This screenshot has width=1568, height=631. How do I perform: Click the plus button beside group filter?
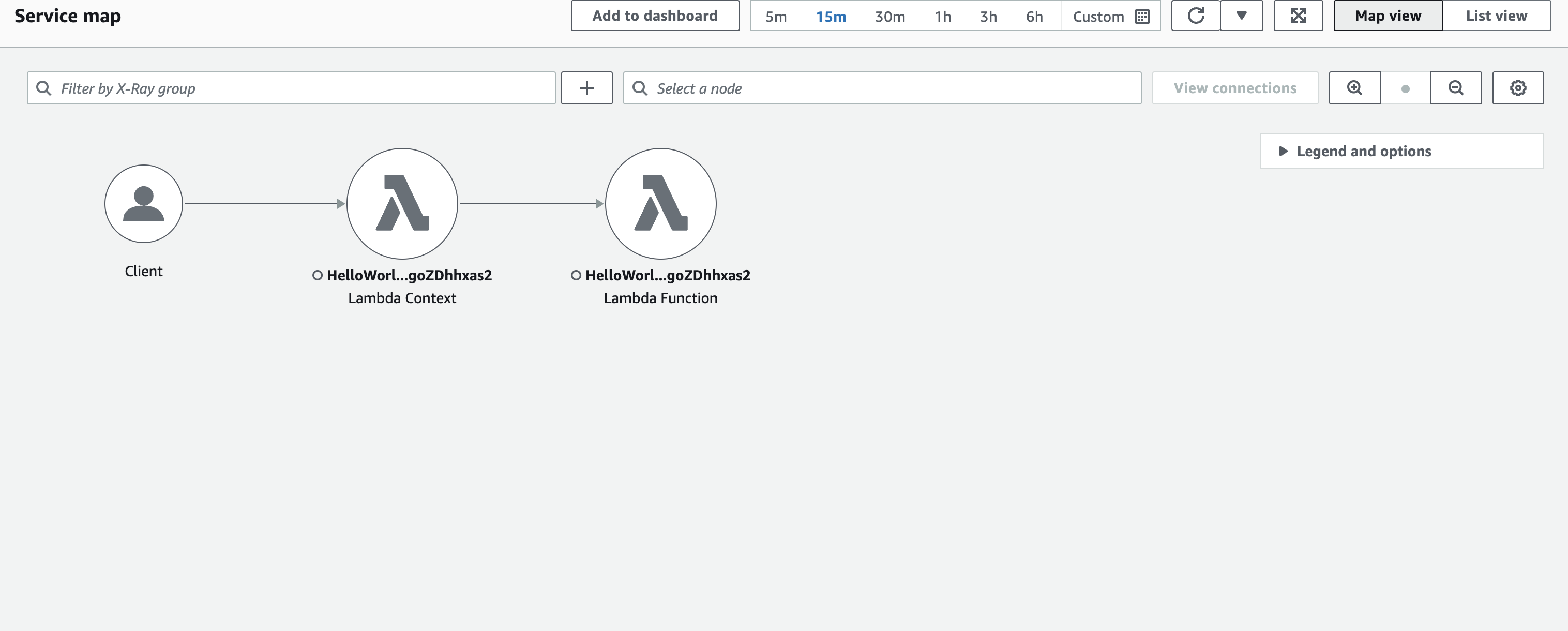pyautogui.click(x=586, y=88)
